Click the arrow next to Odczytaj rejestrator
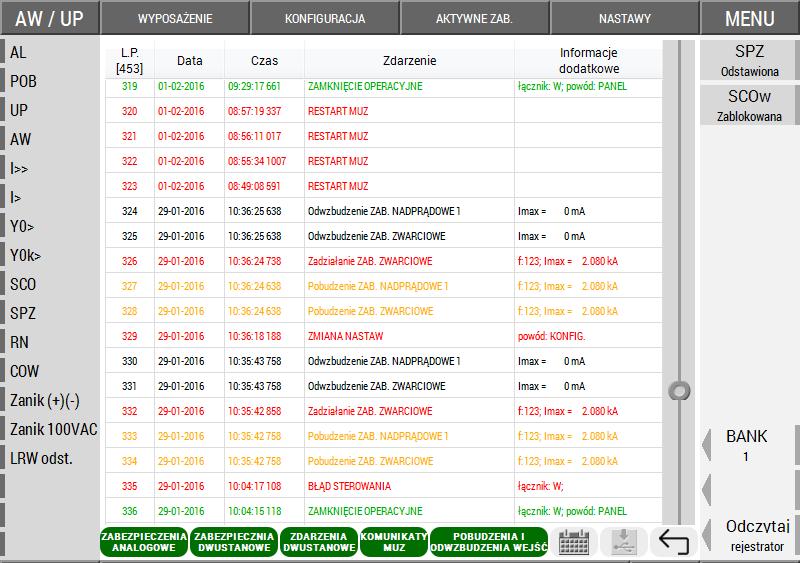The width and height of the screenshot is (800, 563). 707,535
